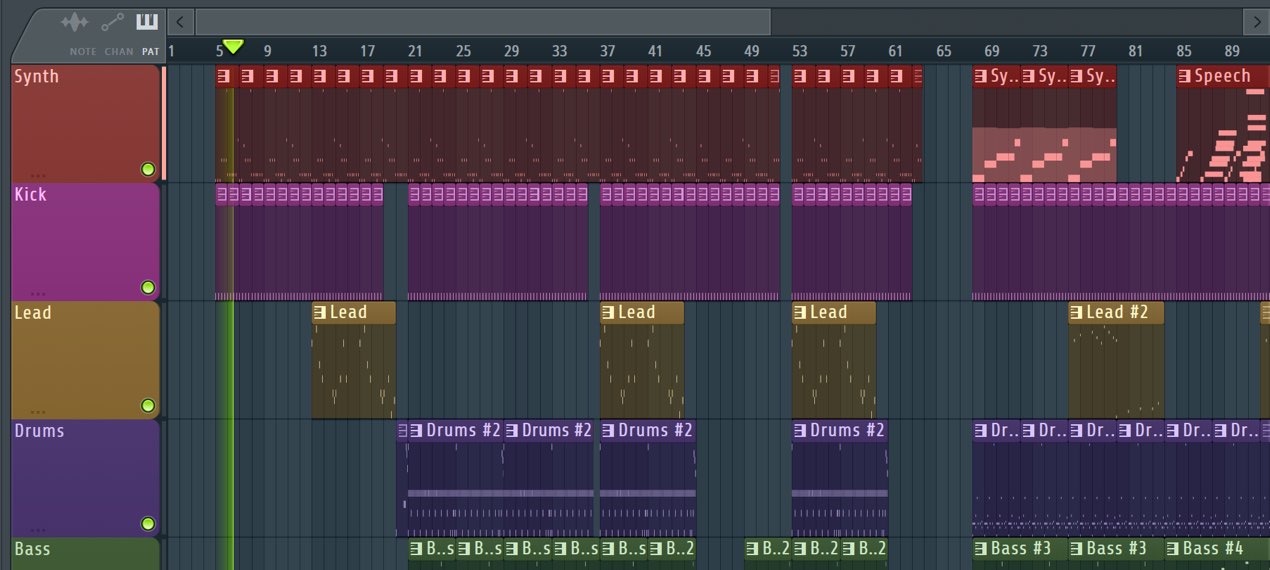Click the pattern icon on Bass #4 clip
1270x570 pixels.
pos(1172,549)
